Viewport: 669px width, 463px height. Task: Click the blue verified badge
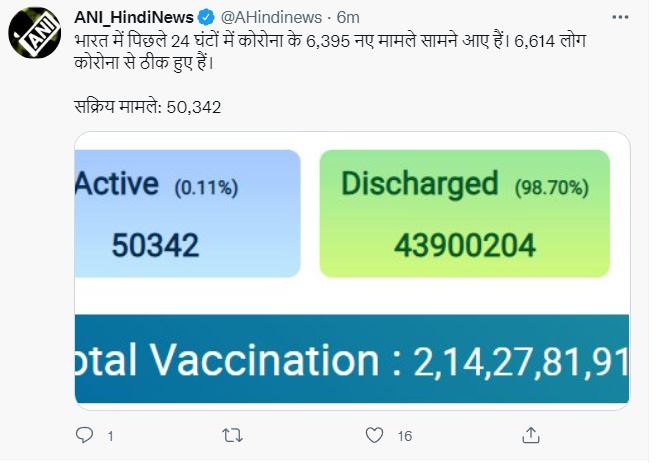tap(206, 17)
